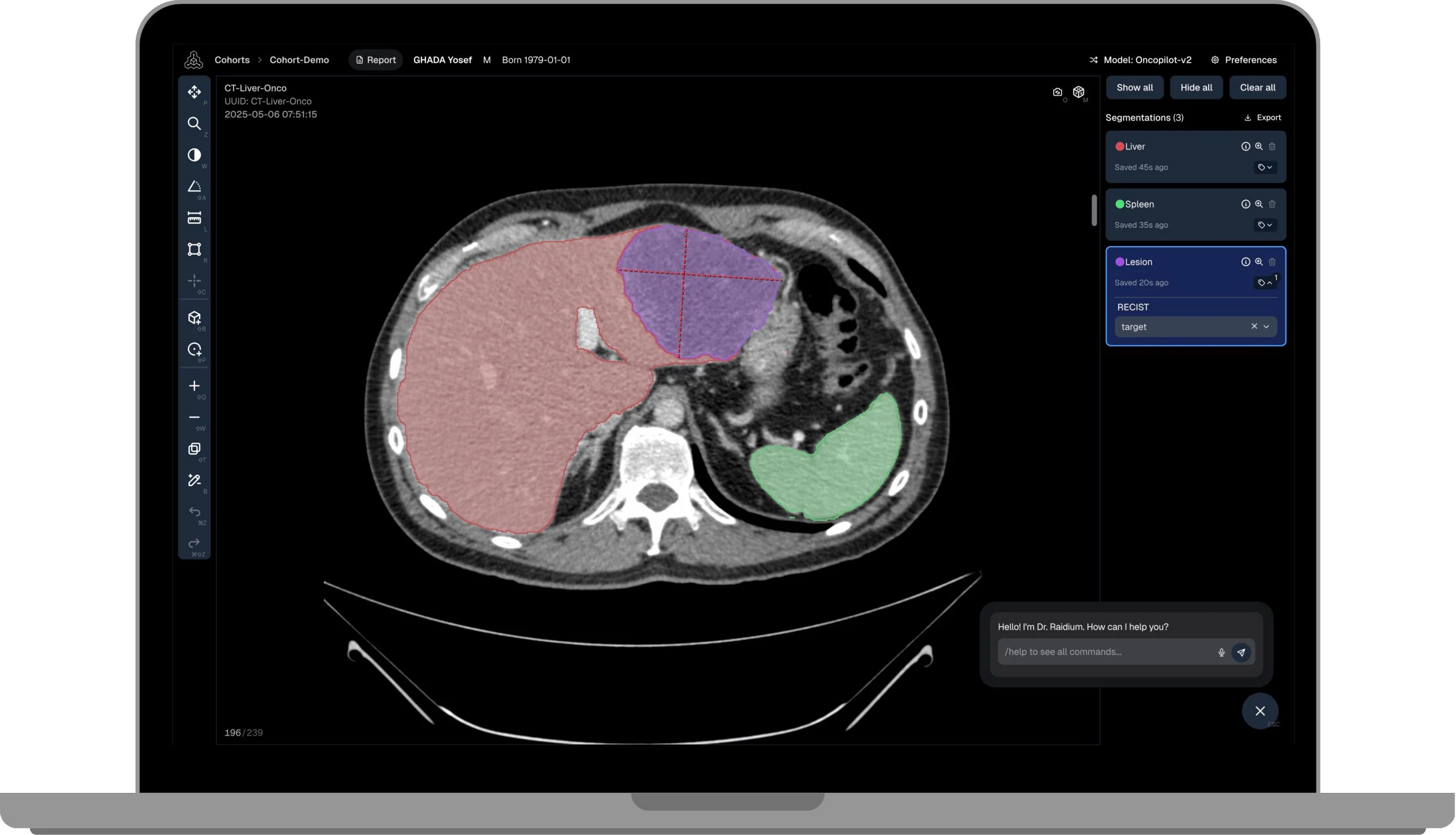This screenshot has height=835, width=1456.
Task: Click the purple Lesion color swatch
Action: pos(1119,261)
